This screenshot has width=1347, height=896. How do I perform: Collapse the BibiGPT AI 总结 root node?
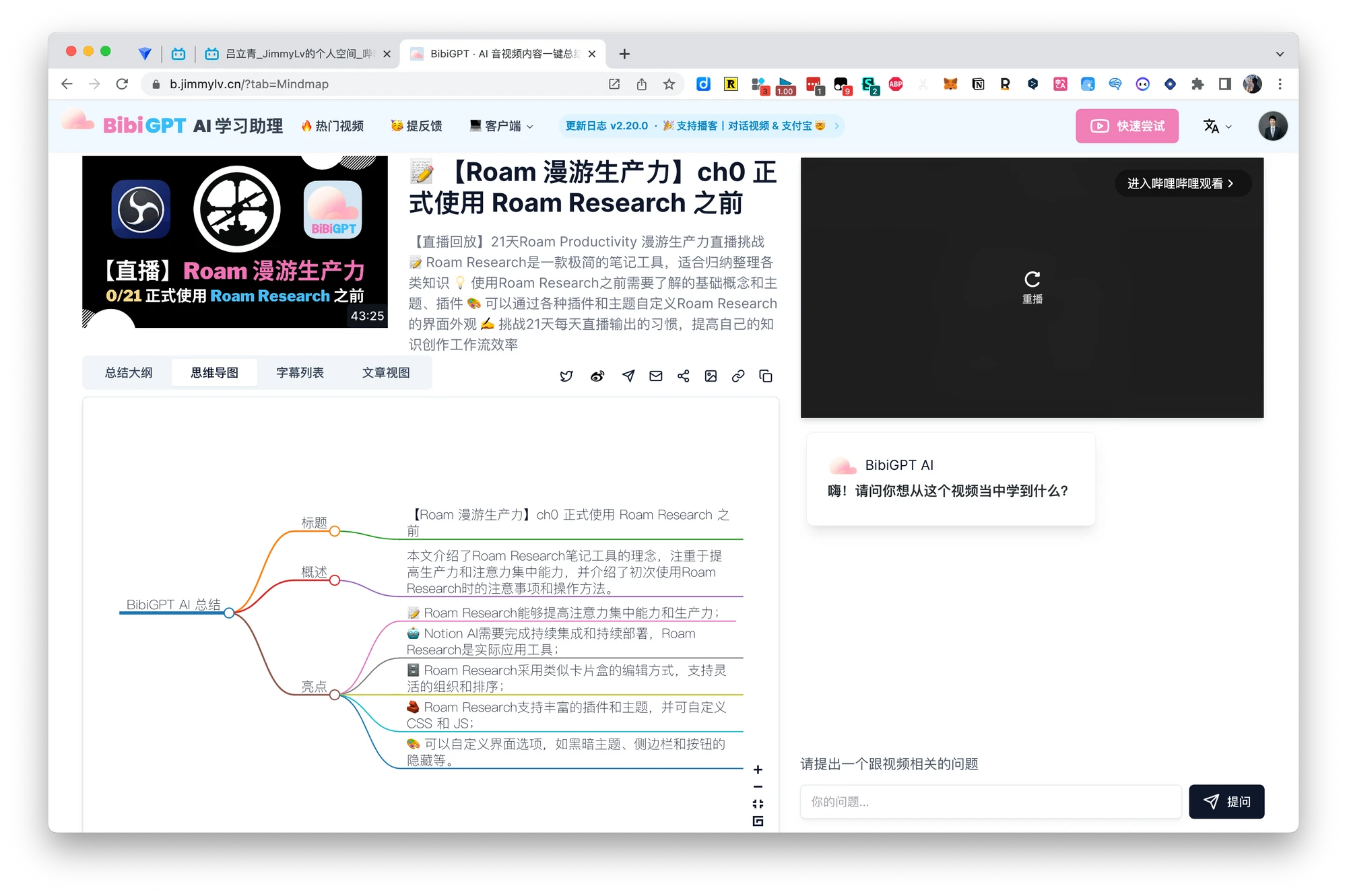pos(229,613)
